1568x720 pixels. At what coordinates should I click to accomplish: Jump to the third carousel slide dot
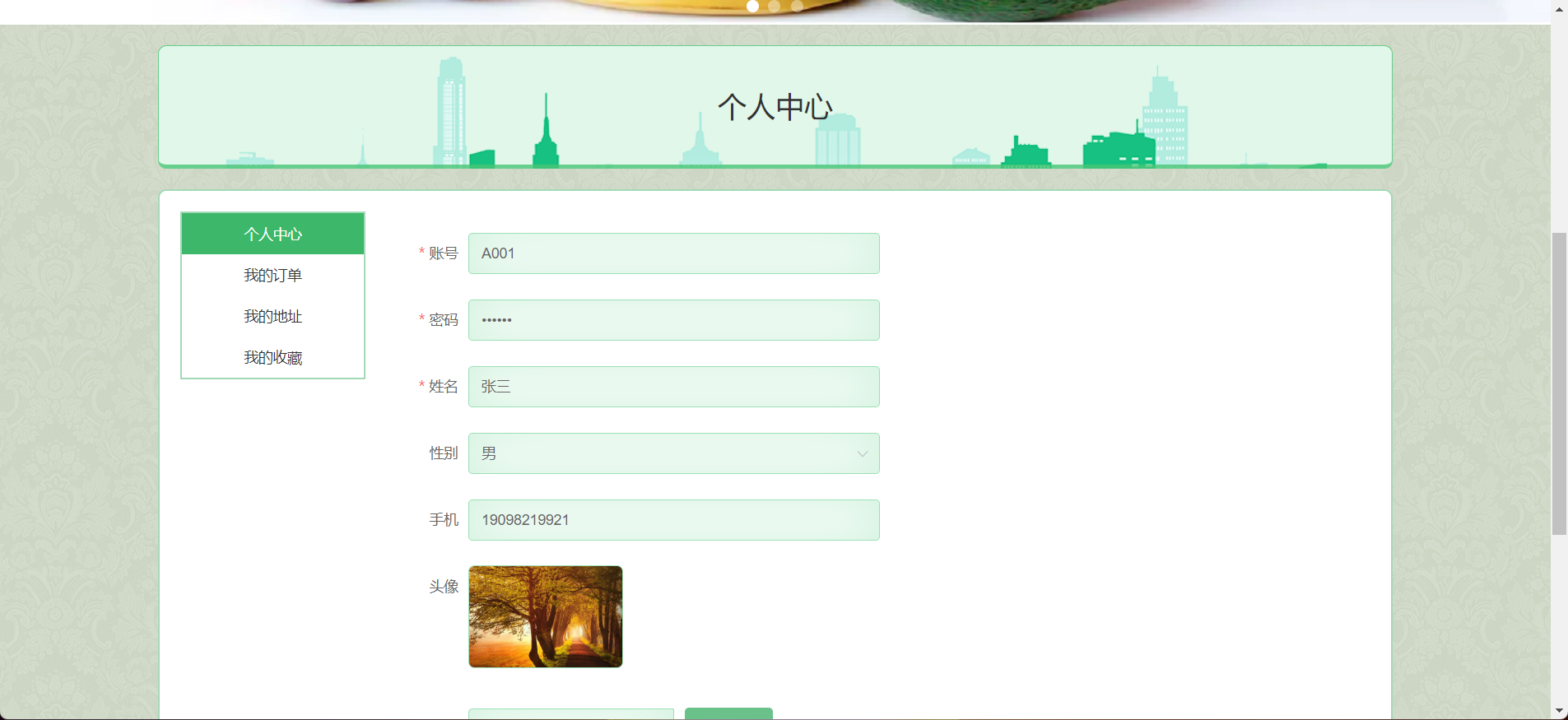coord(797,6)
